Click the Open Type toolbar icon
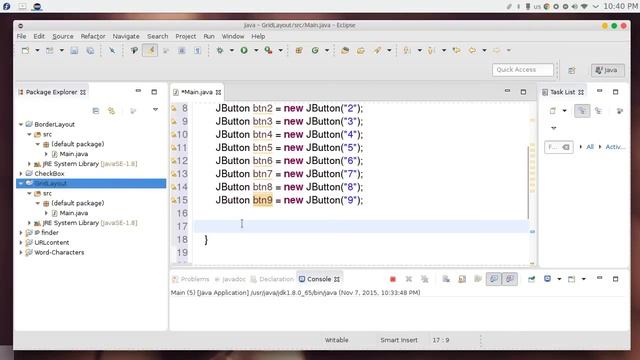Image resolution: width=640 pixels, height=360 pixels. coord(345,50)
